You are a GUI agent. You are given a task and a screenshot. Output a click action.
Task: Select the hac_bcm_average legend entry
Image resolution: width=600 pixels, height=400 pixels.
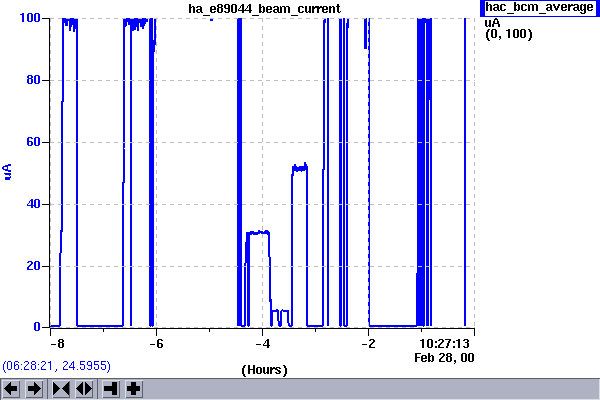pos(538,8)
